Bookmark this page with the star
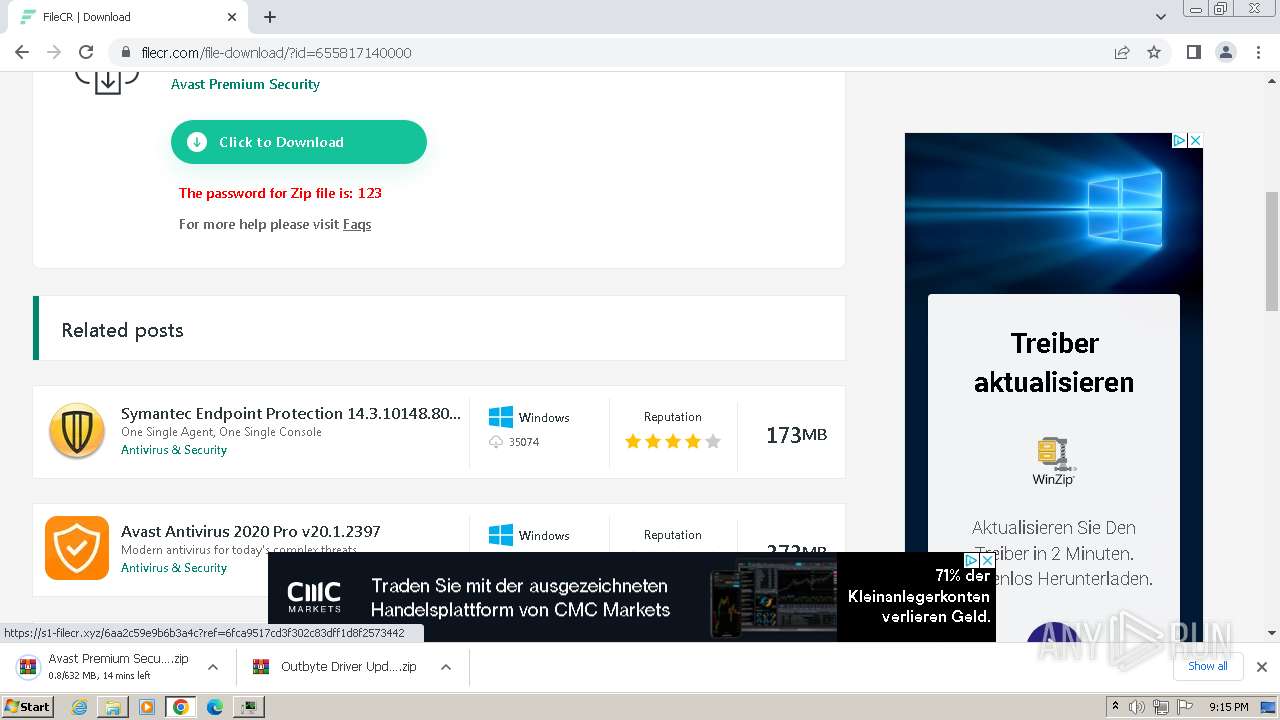1280x720 pixels. [x=1154, y=52]
